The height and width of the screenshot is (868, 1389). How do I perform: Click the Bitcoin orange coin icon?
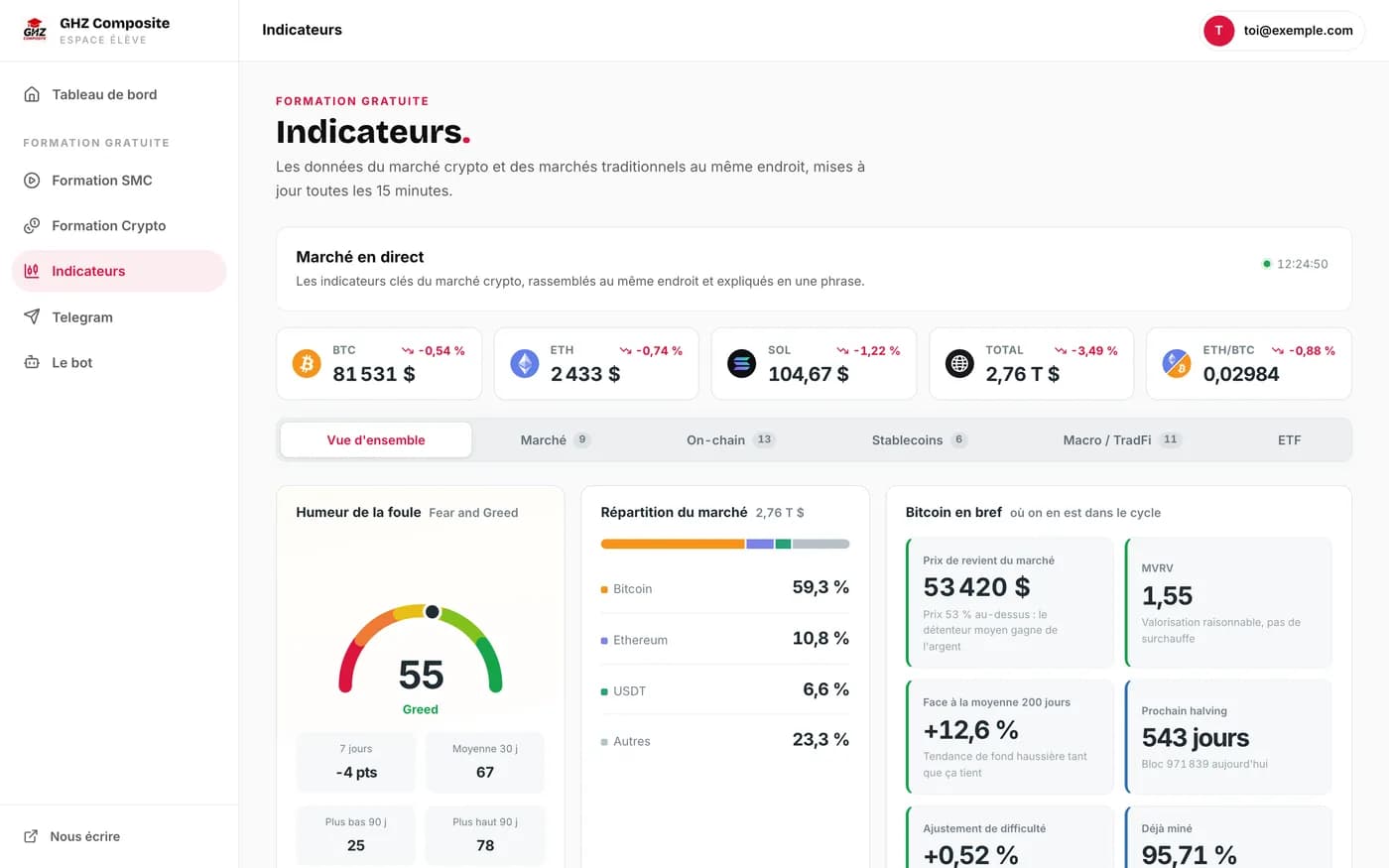click(x=307, y=364)
